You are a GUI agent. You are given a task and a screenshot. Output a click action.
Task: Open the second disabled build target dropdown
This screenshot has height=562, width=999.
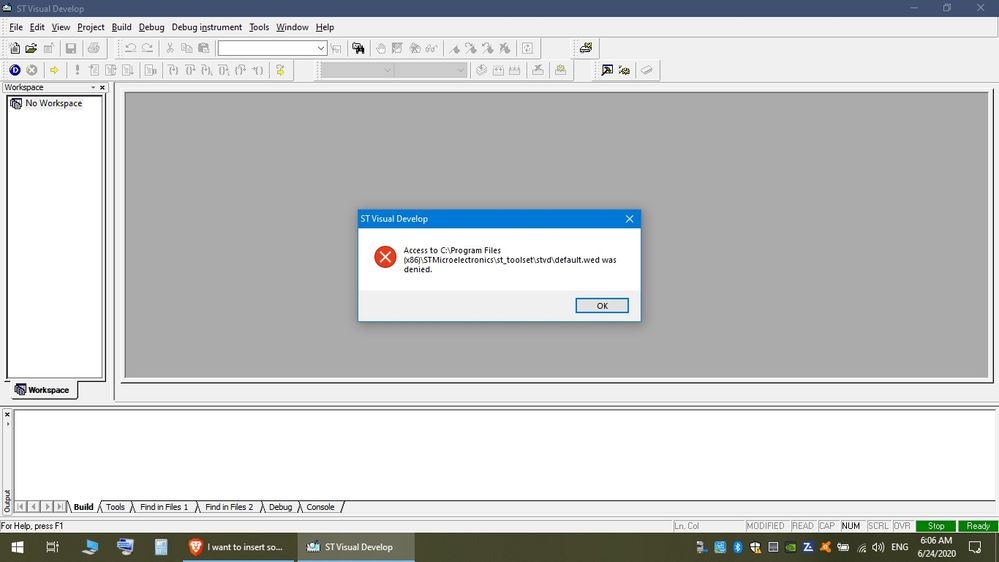(x=461, y=70)
